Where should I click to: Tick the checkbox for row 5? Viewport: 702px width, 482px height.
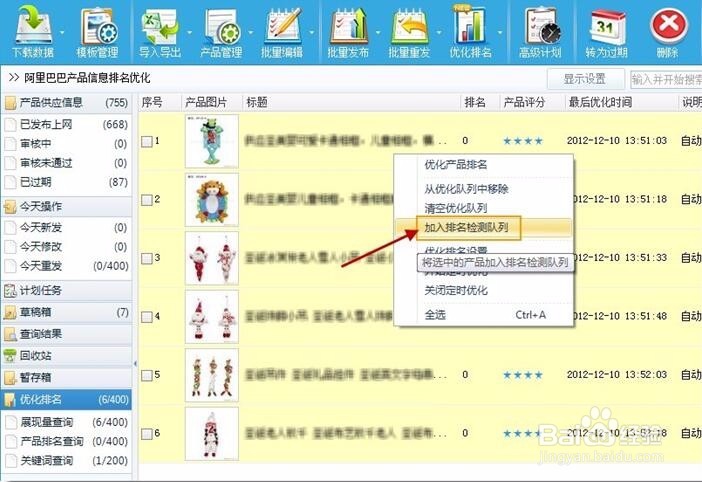pyautogui.click(x=147, y=375)
